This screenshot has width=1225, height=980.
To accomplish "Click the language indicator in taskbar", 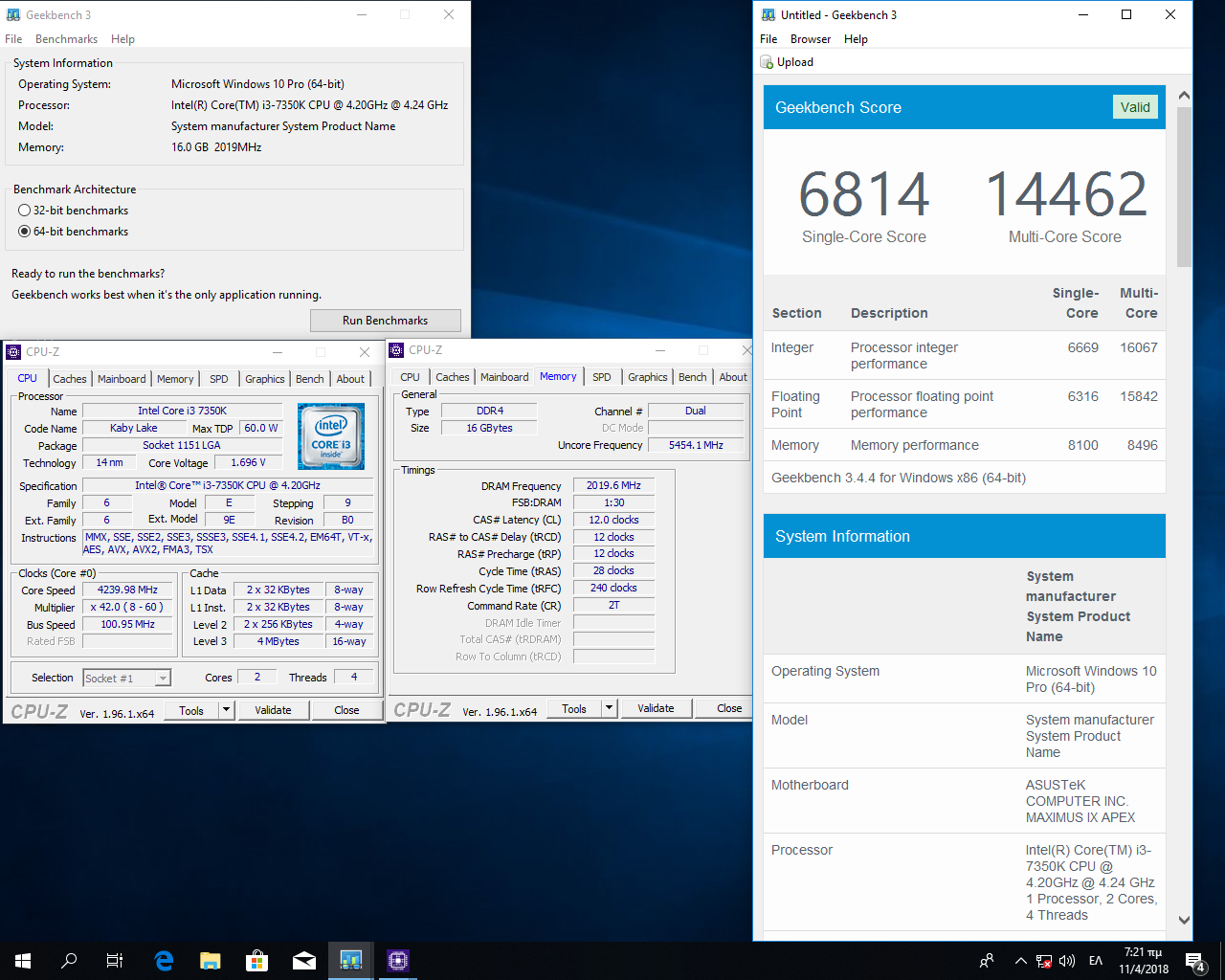I will [1096, 961].
